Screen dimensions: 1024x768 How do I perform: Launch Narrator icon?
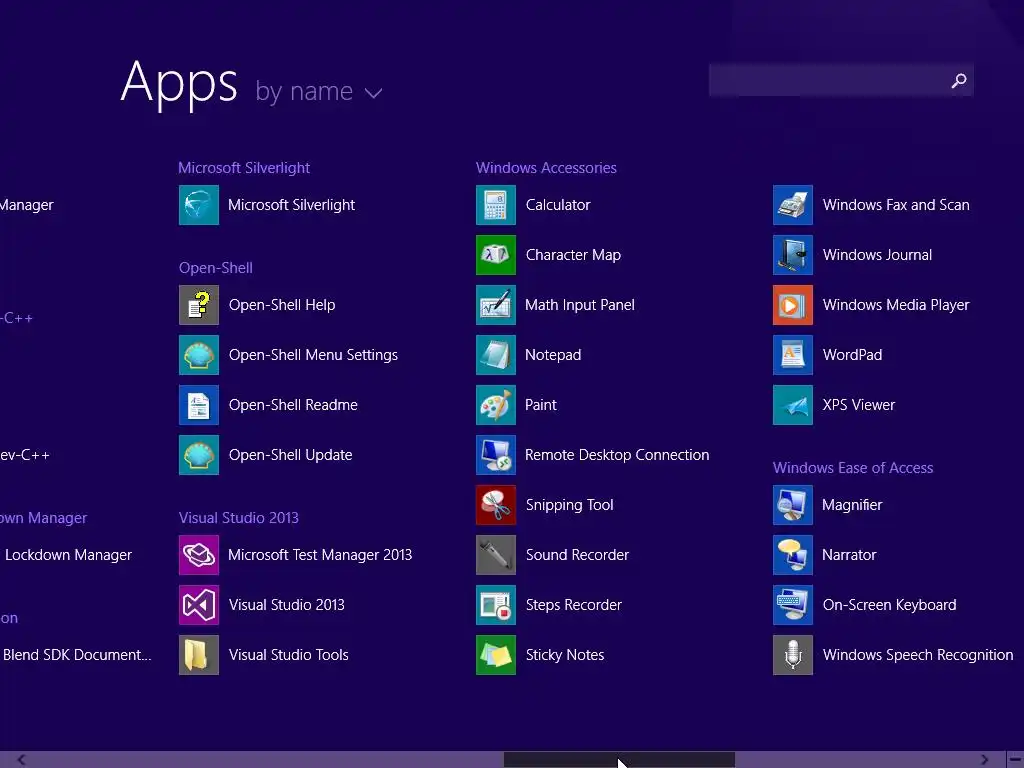pyautogui.click(x=793, y=555)
